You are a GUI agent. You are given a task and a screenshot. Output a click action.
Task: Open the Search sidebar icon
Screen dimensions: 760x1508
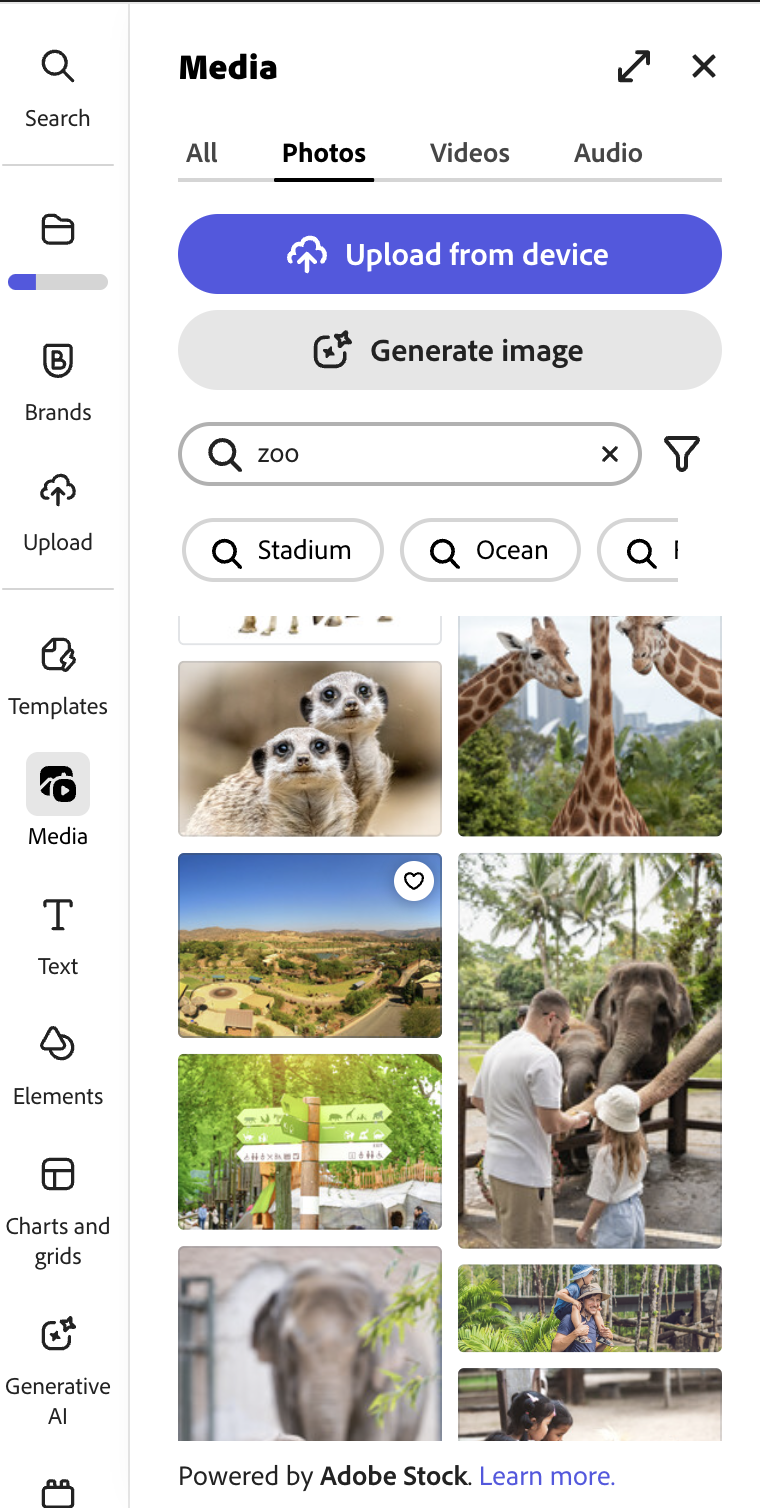click(58, 90)
